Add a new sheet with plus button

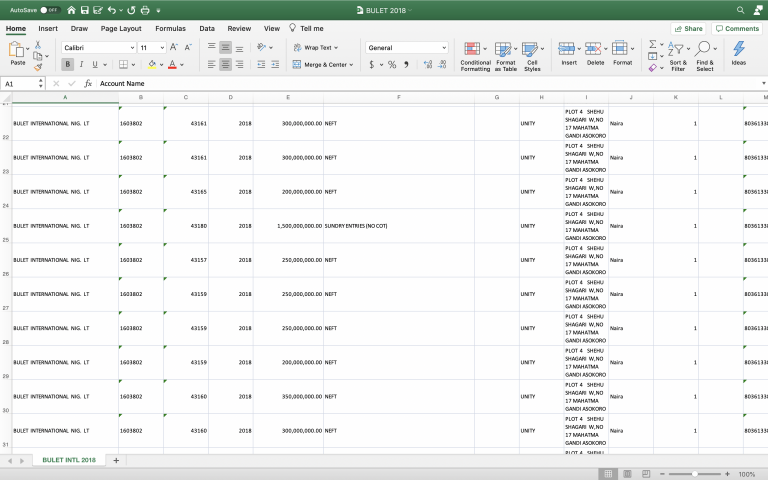click(116, 460)
